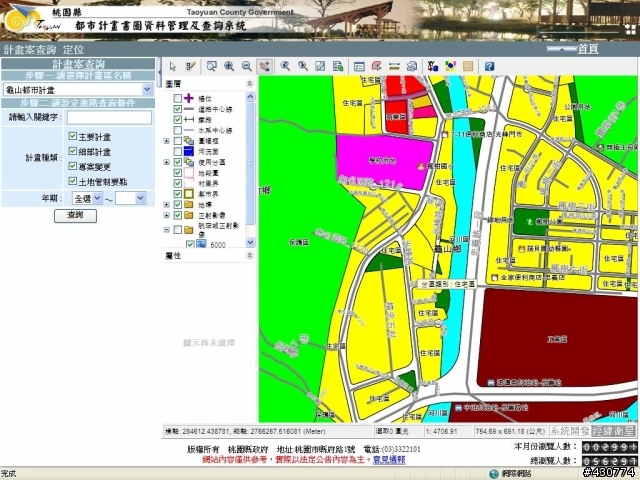Click the sidebar collapse handle left of toolbar
640x480 pixels.
coord(159,72)
